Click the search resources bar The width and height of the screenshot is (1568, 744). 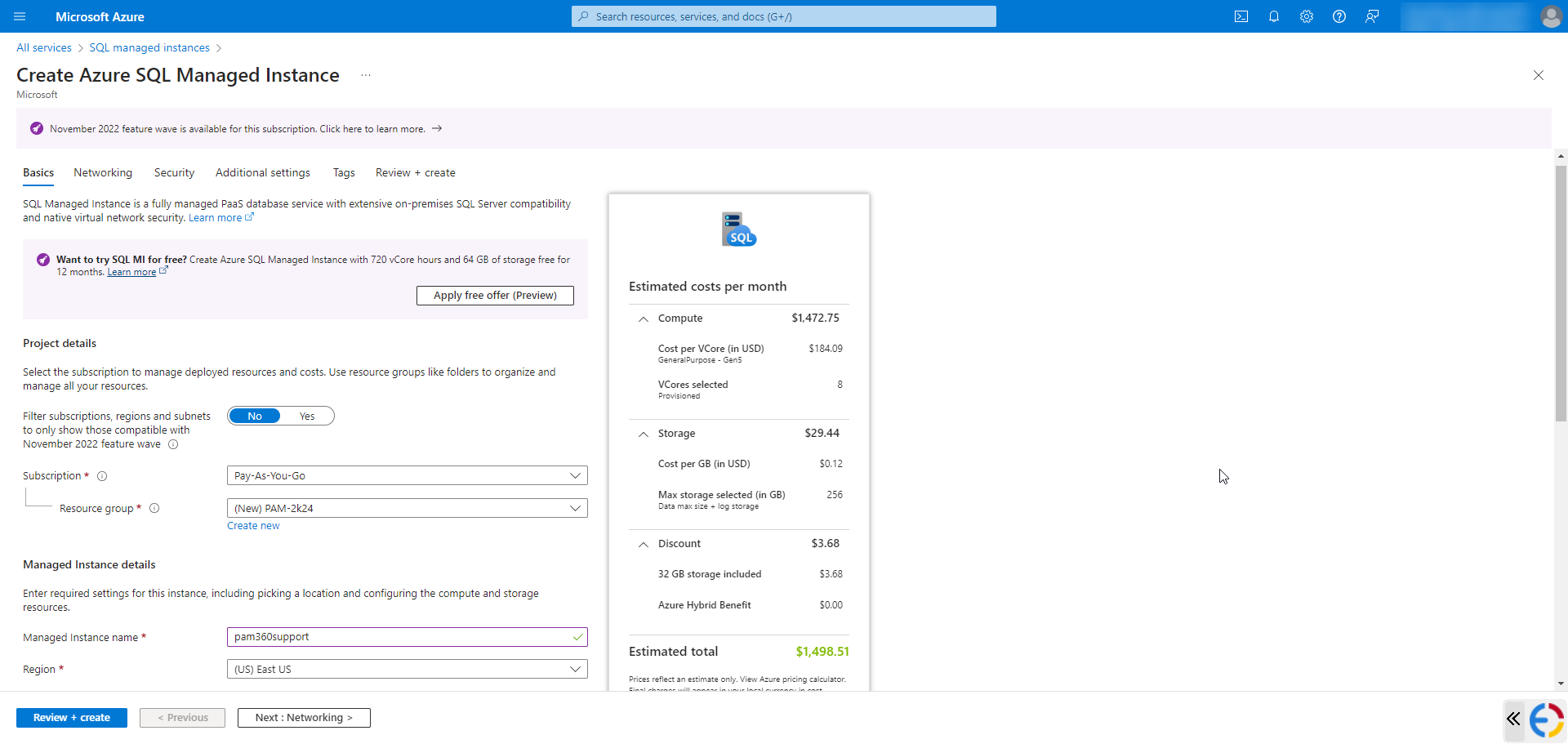click(x=783, y=16)
